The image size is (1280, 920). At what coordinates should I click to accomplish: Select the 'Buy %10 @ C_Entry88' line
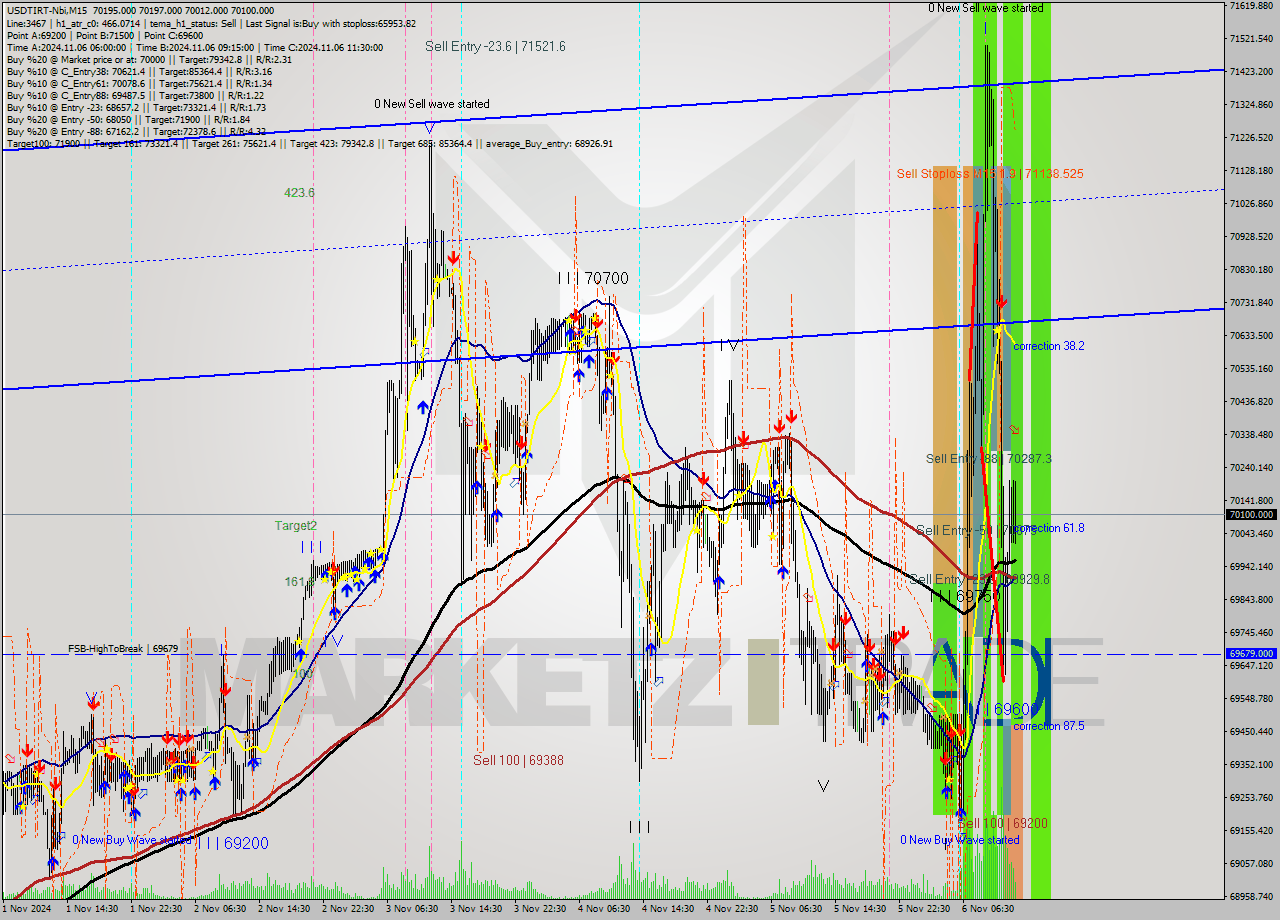(136, 95)
